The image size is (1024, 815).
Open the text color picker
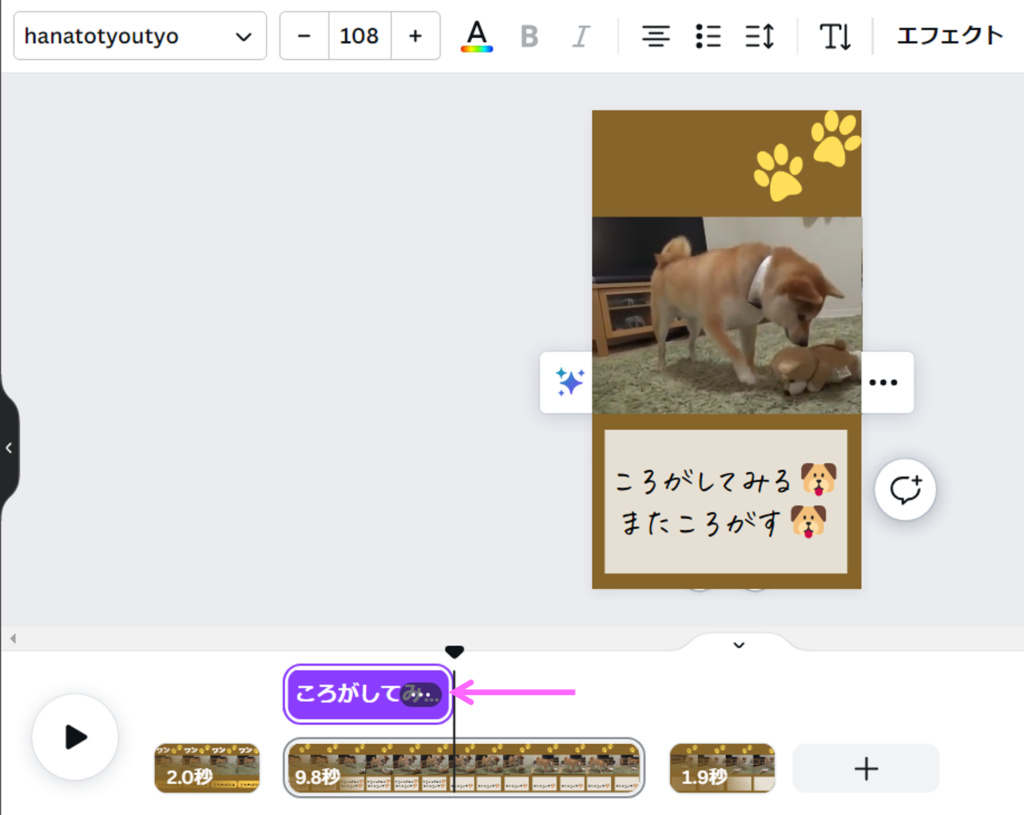tap(477, 36)
